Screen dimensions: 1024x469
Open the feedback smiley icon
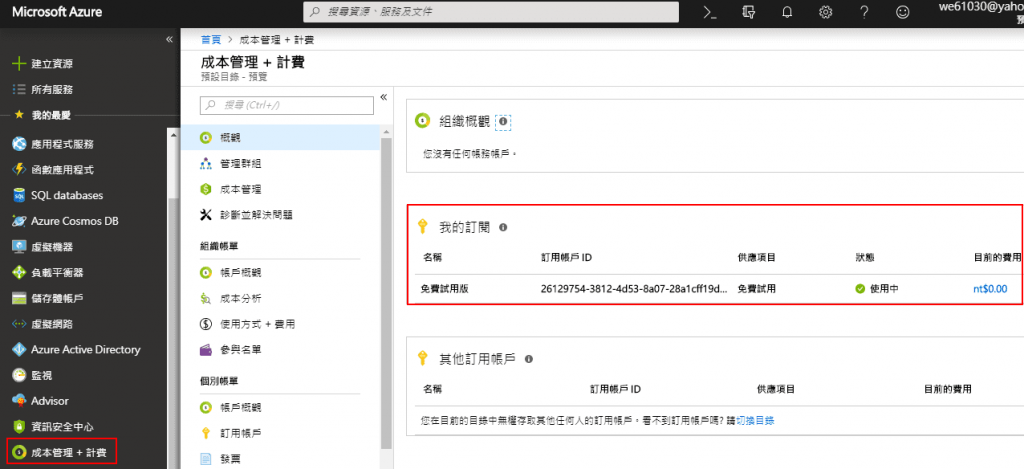pos(903,12)
